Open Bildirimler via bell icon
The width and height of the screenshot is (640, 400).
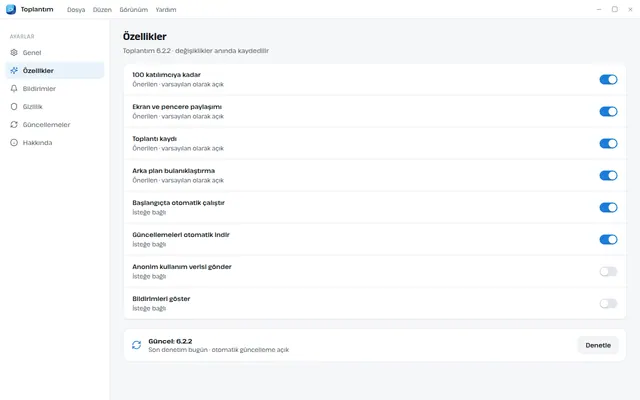click(14, 89)
